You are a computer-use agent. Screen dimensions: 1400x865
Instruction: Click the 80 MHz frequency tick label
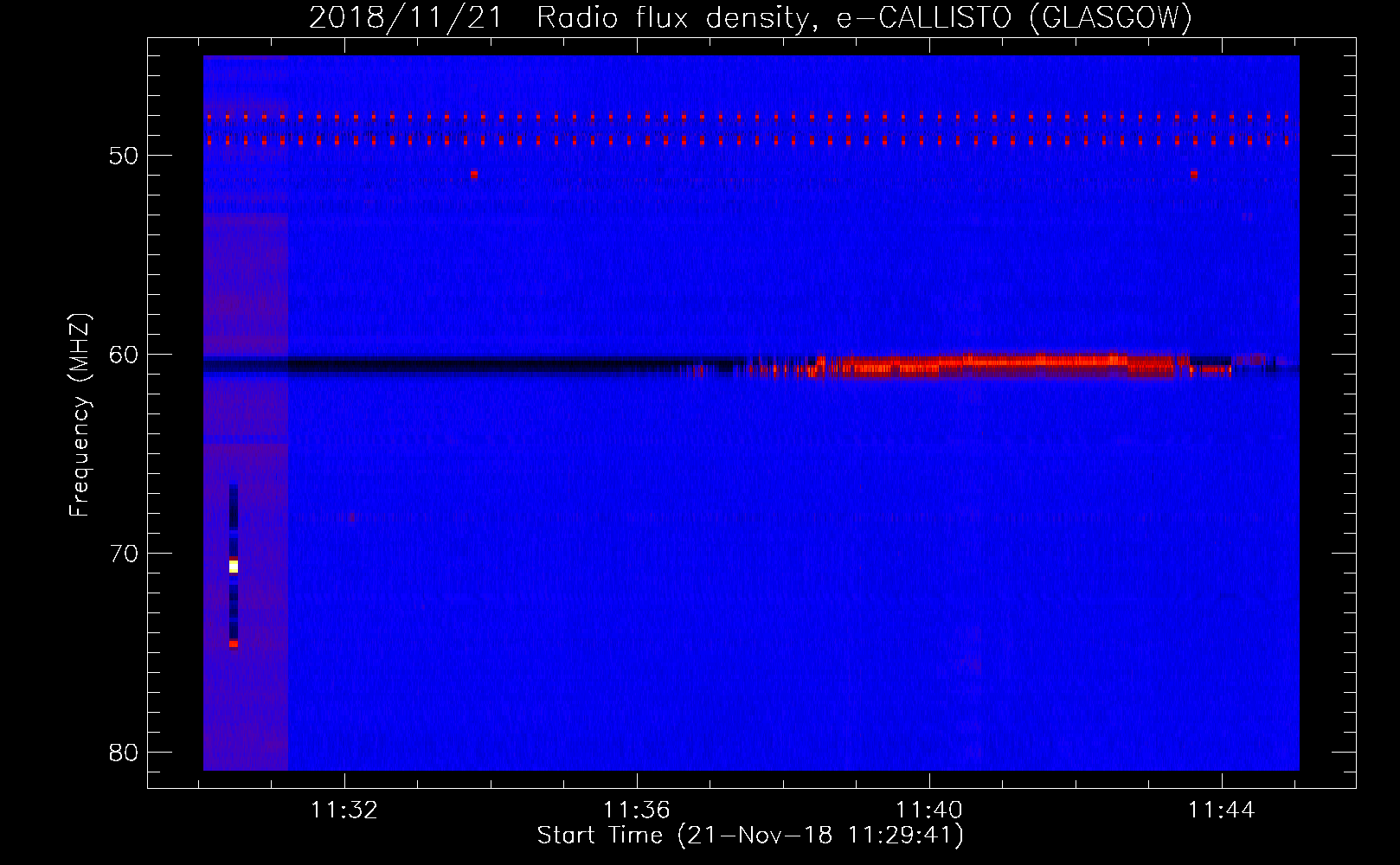pos(124,753)
